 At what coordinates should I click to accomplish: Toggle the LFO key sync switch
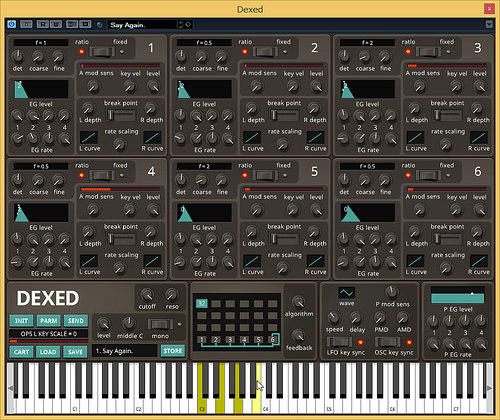pos(339,342)
